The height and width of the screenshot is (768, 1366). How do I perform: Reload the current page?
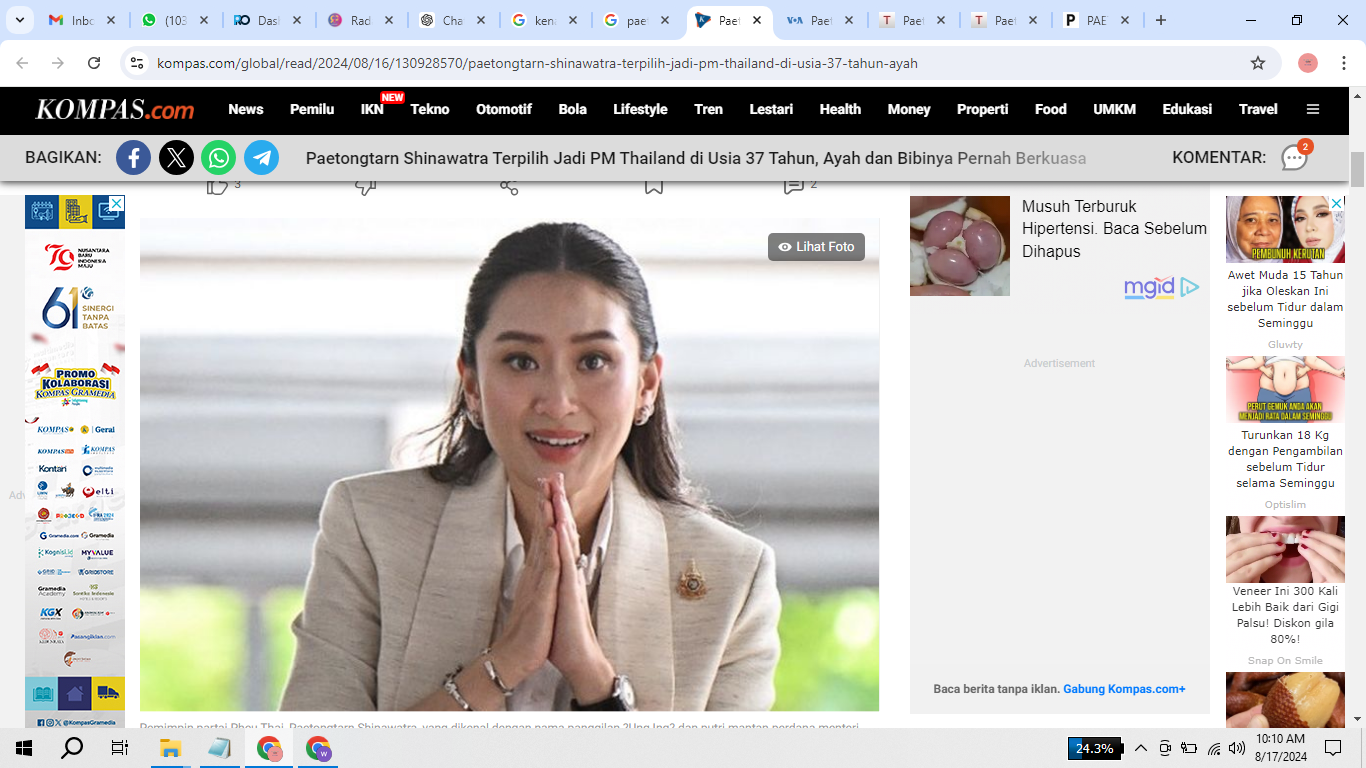click(94, 63)
